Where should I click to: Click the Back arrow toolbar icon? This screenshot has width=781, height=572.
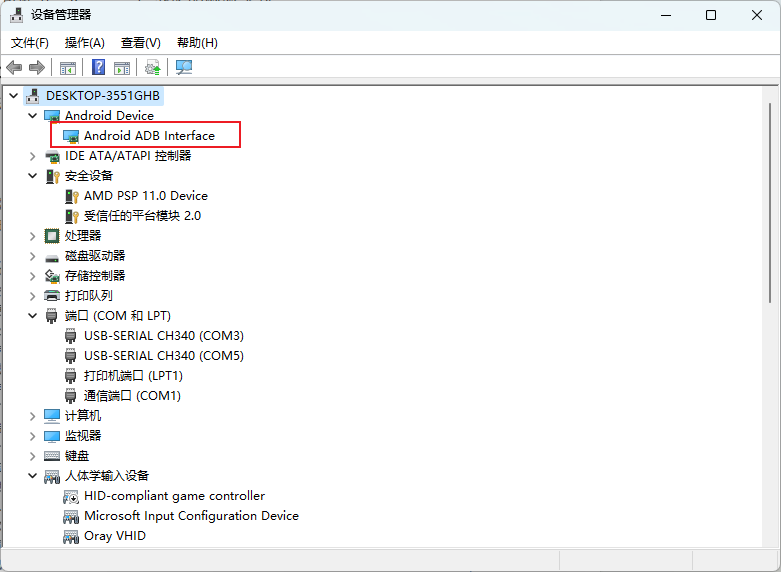14,67
